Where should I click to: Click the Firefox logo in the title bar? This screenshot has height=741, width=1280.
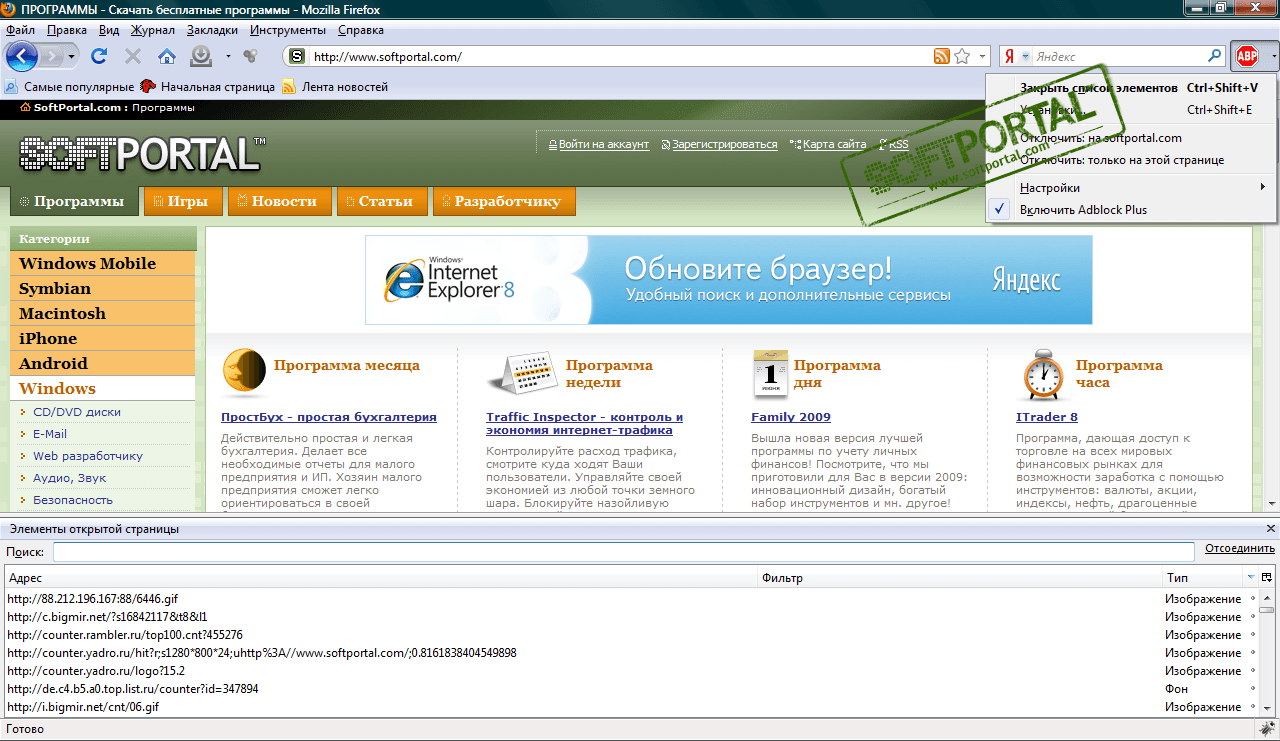[10, 9]
